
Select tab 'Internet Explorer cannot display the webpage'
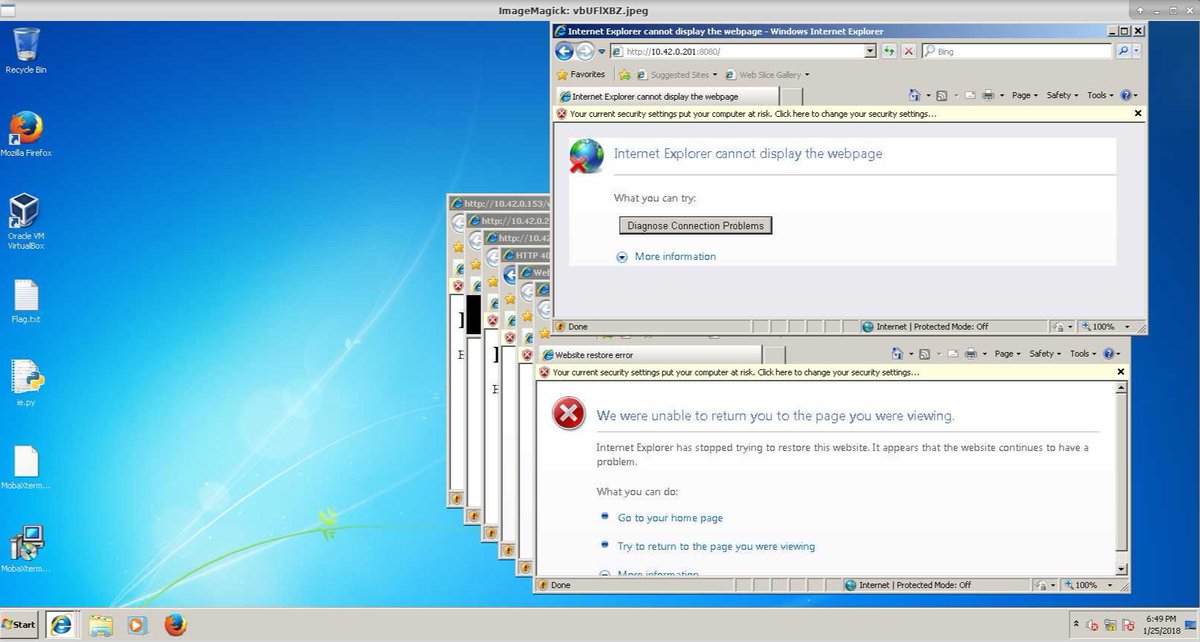click(666, 96)
